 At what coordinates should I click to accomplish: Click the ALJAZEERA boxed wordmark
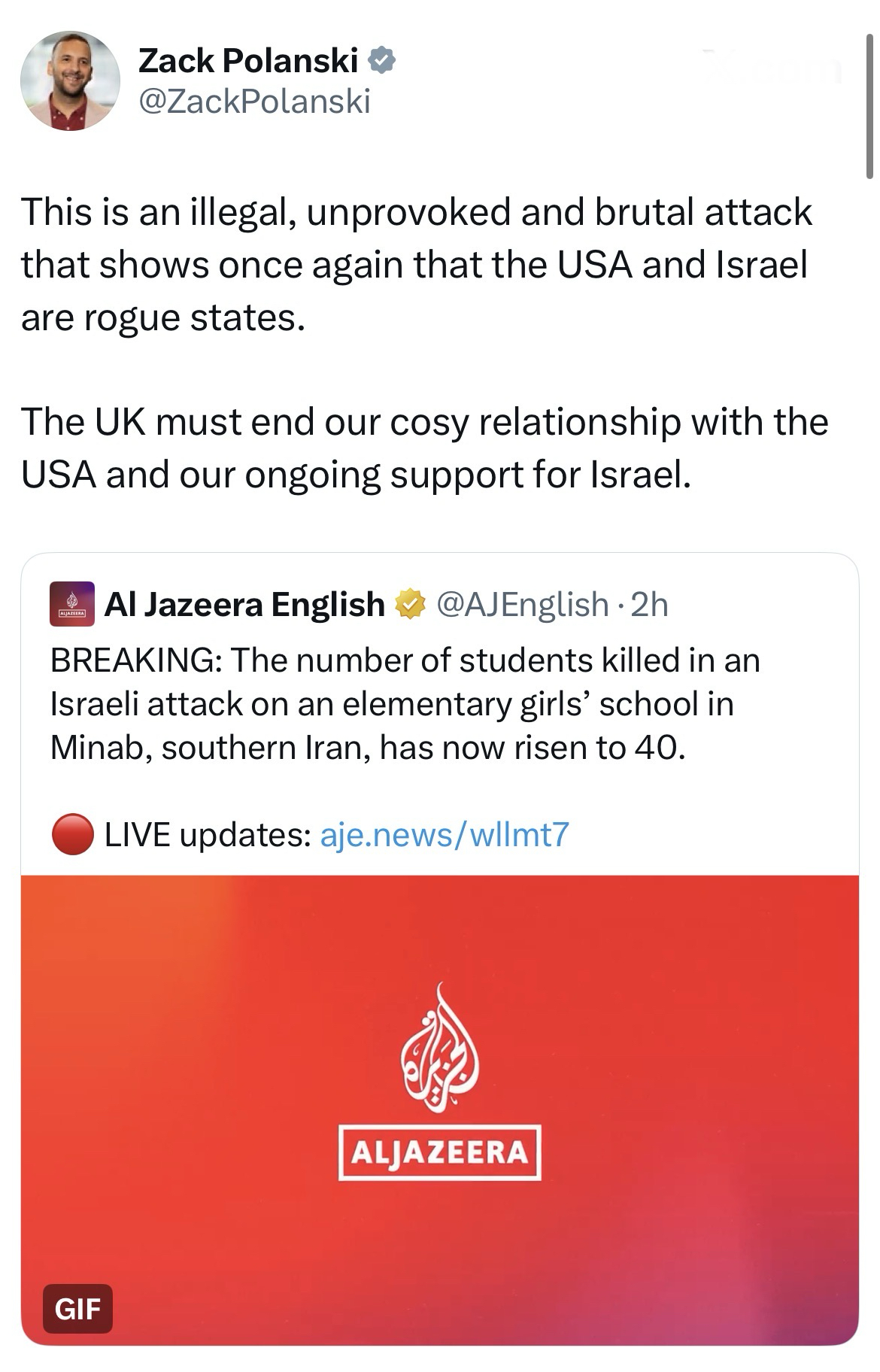pos(440,1152)
